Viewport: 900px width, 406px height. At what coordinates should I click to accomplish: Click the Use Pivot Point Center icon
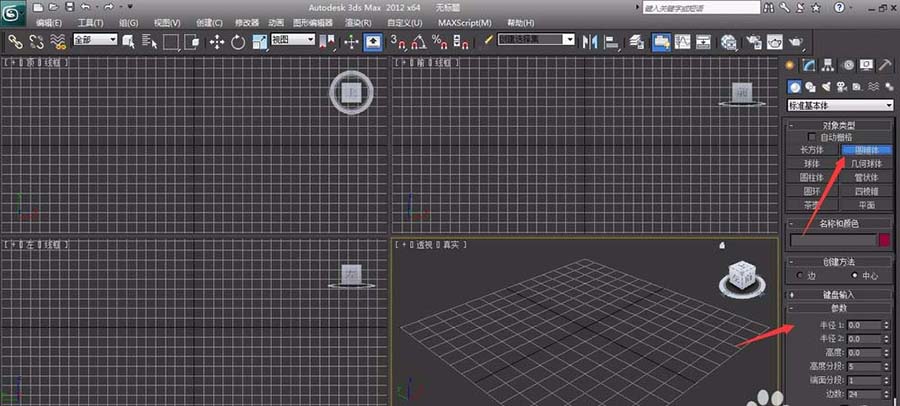[x=327, y=41]
